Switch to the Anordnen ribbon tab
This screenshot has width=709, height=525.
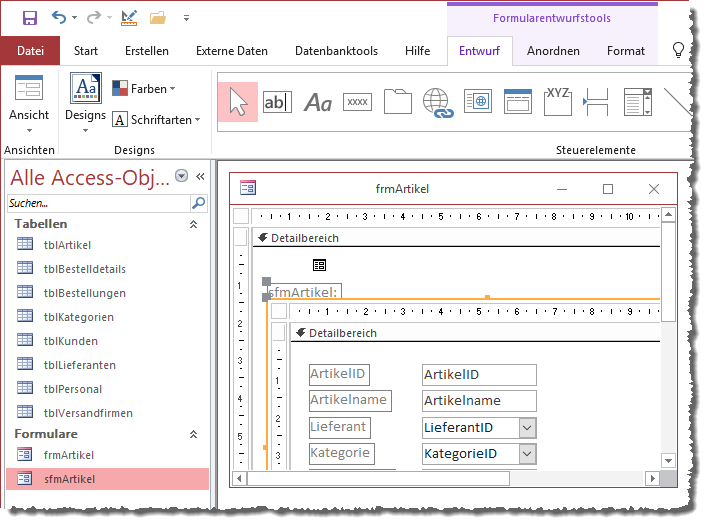553,51
